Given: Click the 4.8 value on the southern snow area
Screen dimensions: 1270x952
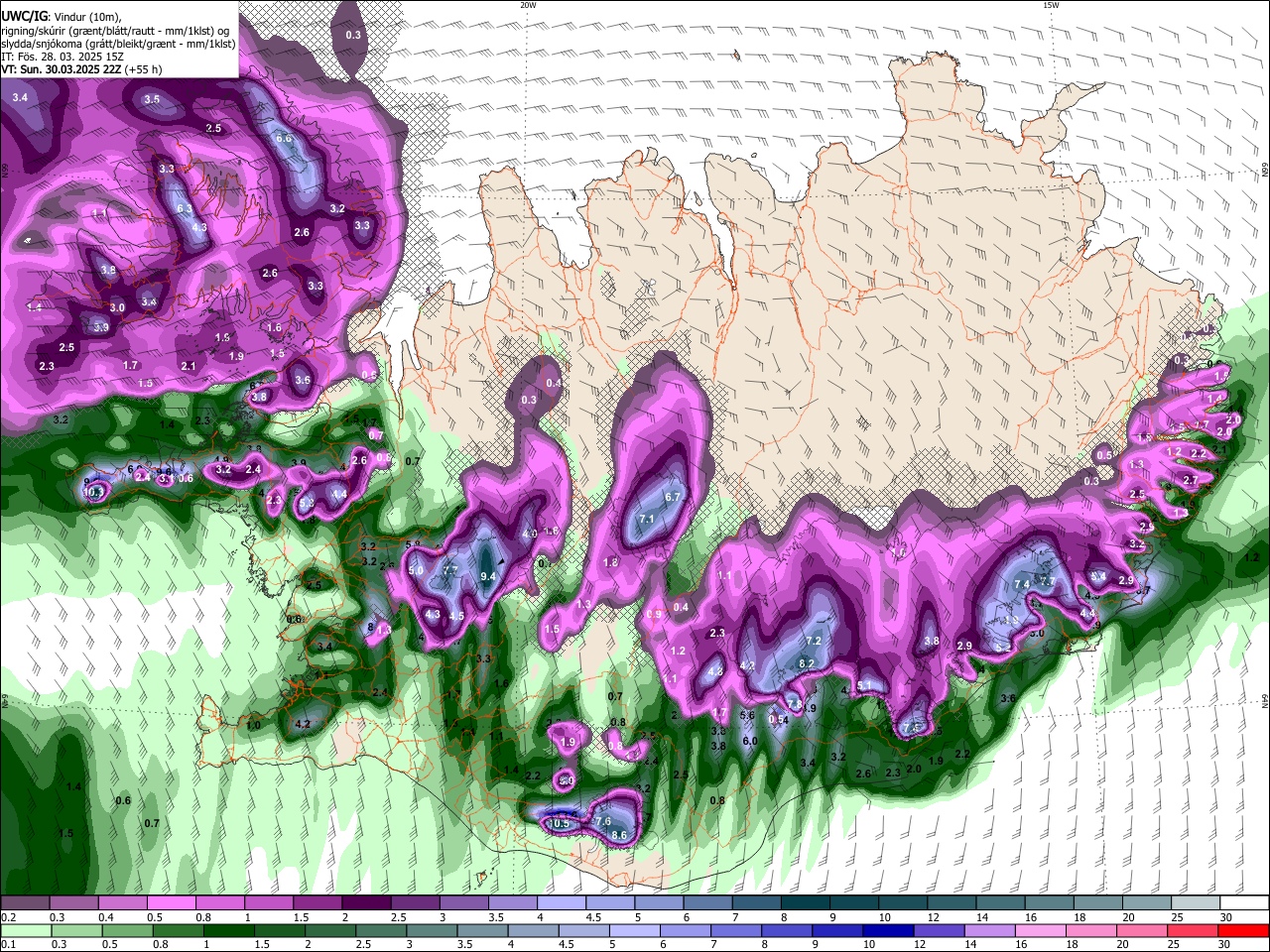Looking at the screenshot, I should (x=714, y=672).
